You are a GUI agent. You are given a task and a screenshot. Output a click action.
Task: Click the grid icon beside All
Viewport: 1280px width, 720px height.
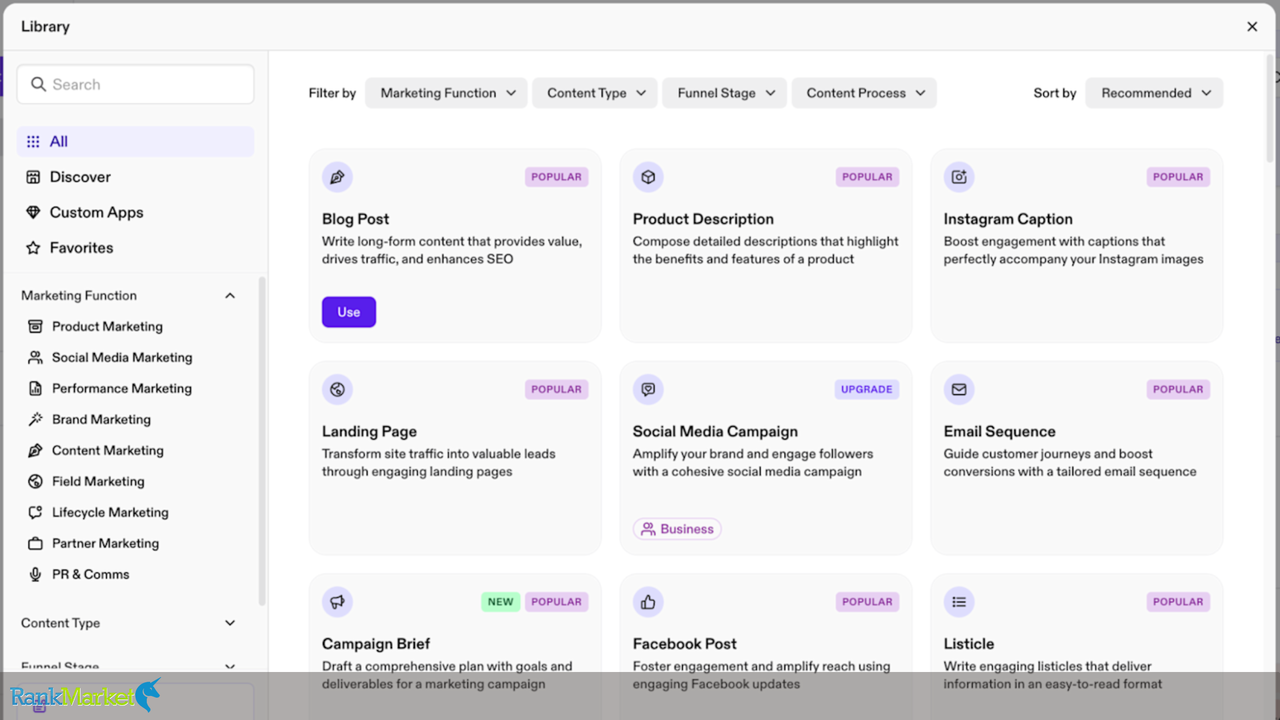click(x=33, y=142)
